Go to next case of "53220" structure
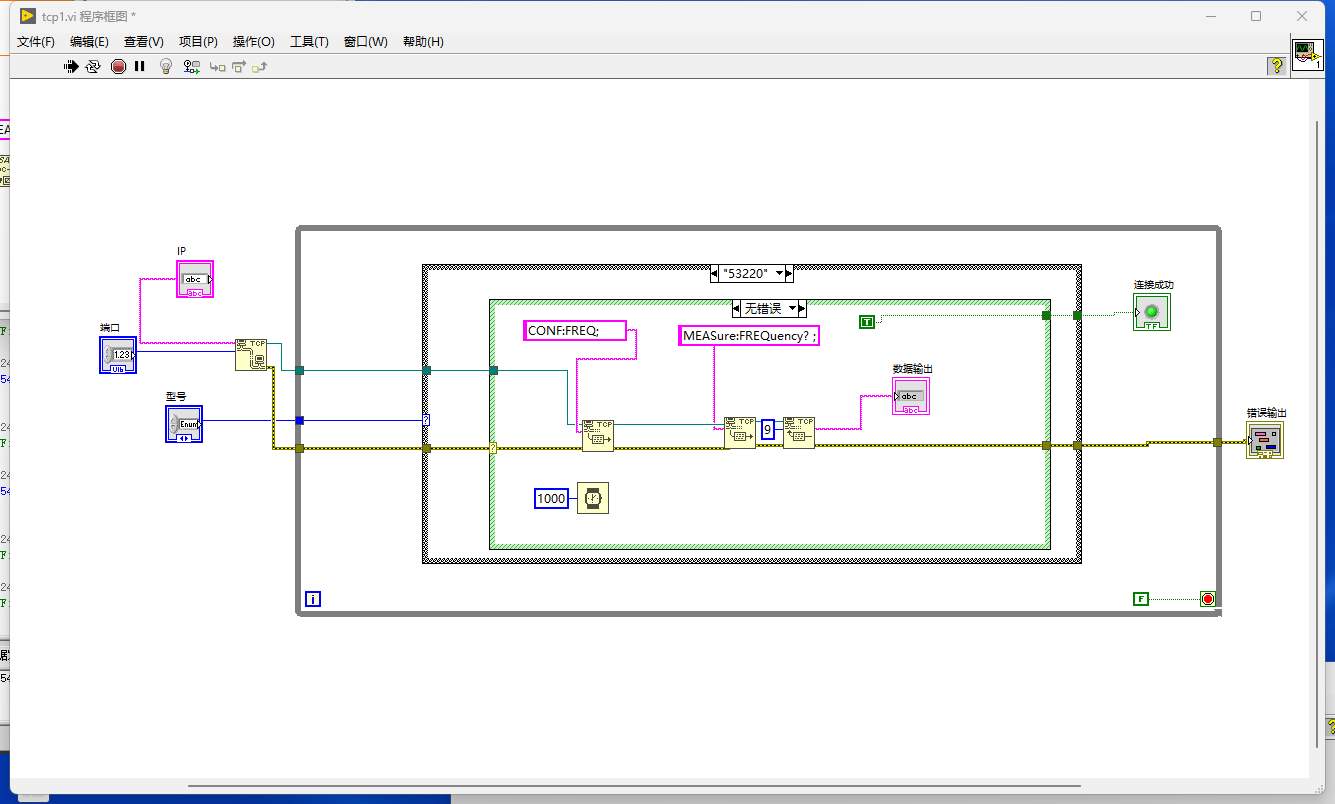This screenshot has width=1335, height=804. [x=789, y=273]
